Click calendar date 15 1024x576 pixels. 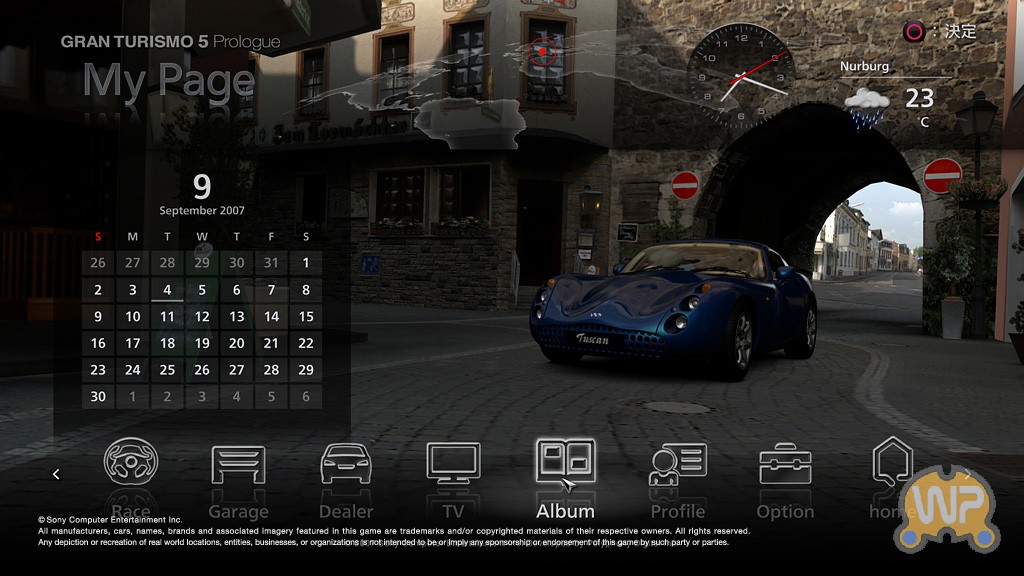tap(306, 317)
